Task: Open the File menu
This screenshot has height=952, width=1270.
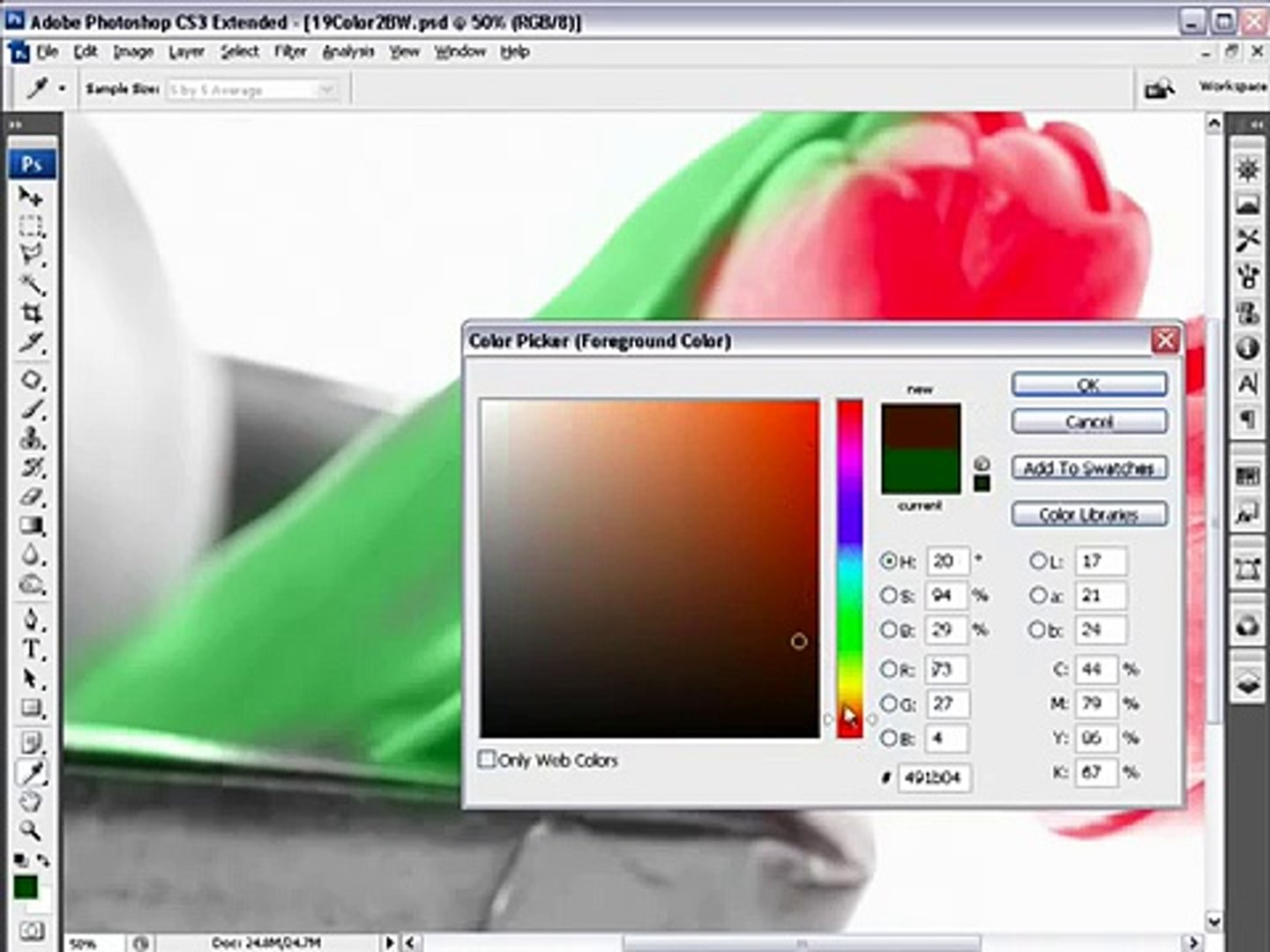Action: (x=46, y=52)
